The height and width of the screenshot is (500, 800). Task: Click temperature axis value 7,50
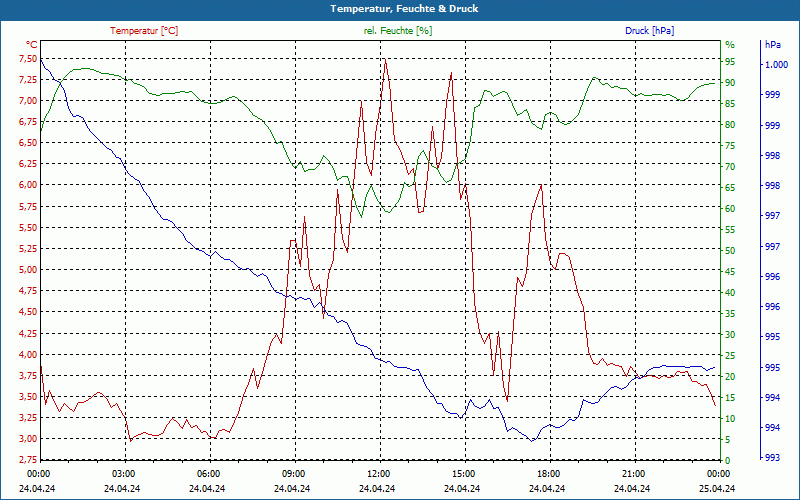coord(28,59)
